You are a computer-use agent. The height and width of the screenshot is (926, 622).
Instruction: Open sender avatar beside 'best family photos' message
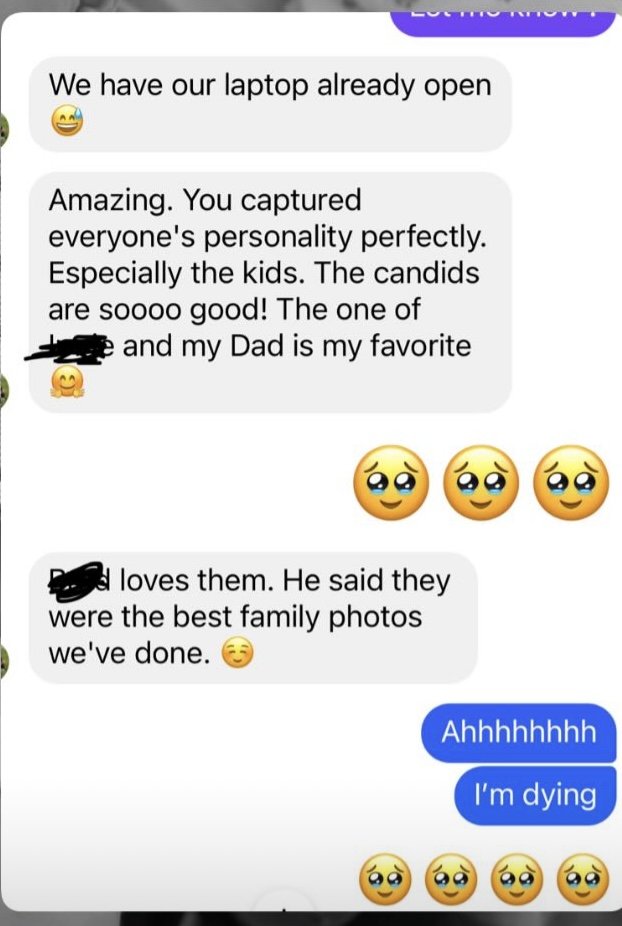[3, 661]
